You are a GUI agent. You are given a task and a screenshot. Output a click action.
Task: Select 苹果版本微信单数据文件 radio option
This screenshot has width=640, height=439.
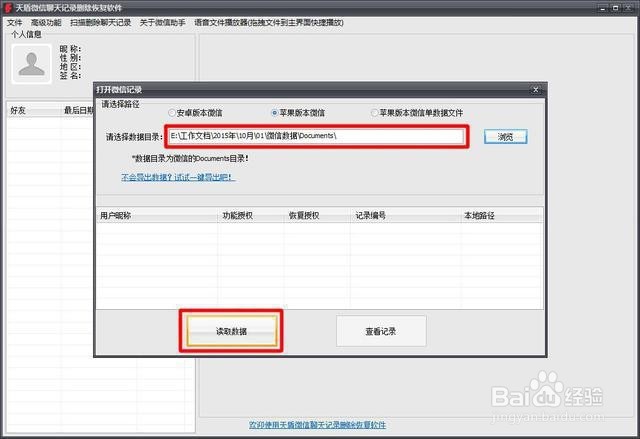coord(417,113)
